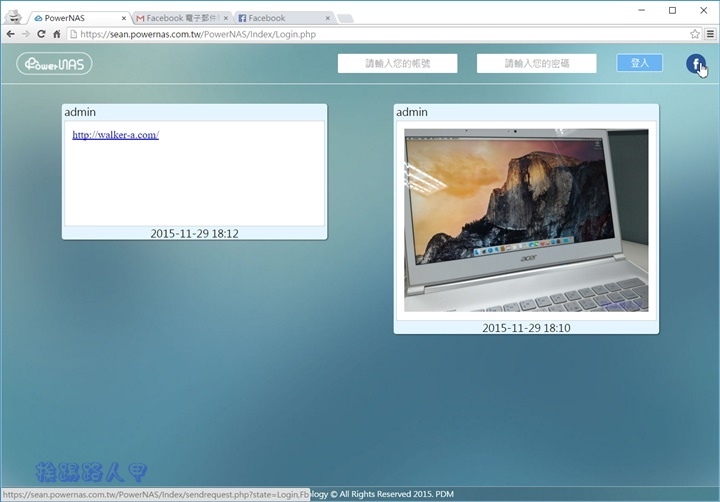Image resolution: width=720 pixels, height=502 pixels.
Task: Switch to the Facebook 電子郵件 Gmail tab
Action: [x=180, y=18]
